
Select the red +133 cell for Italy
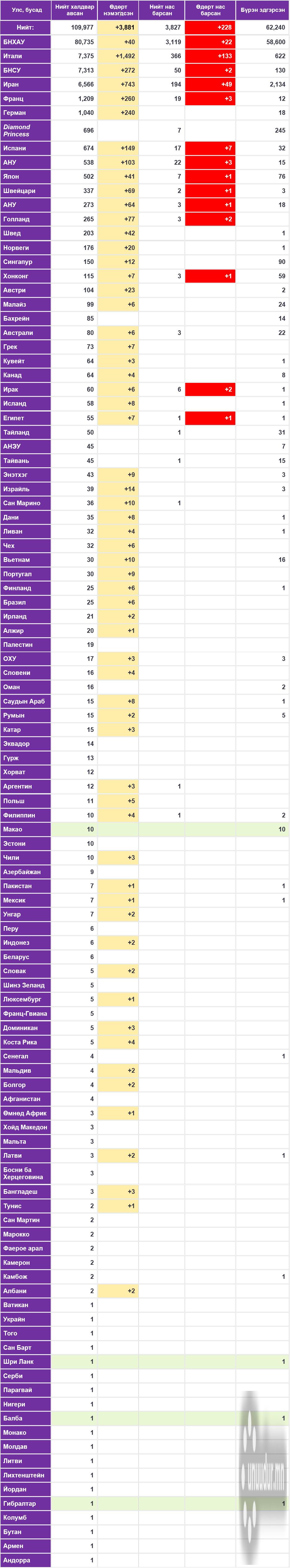point(210,56)
